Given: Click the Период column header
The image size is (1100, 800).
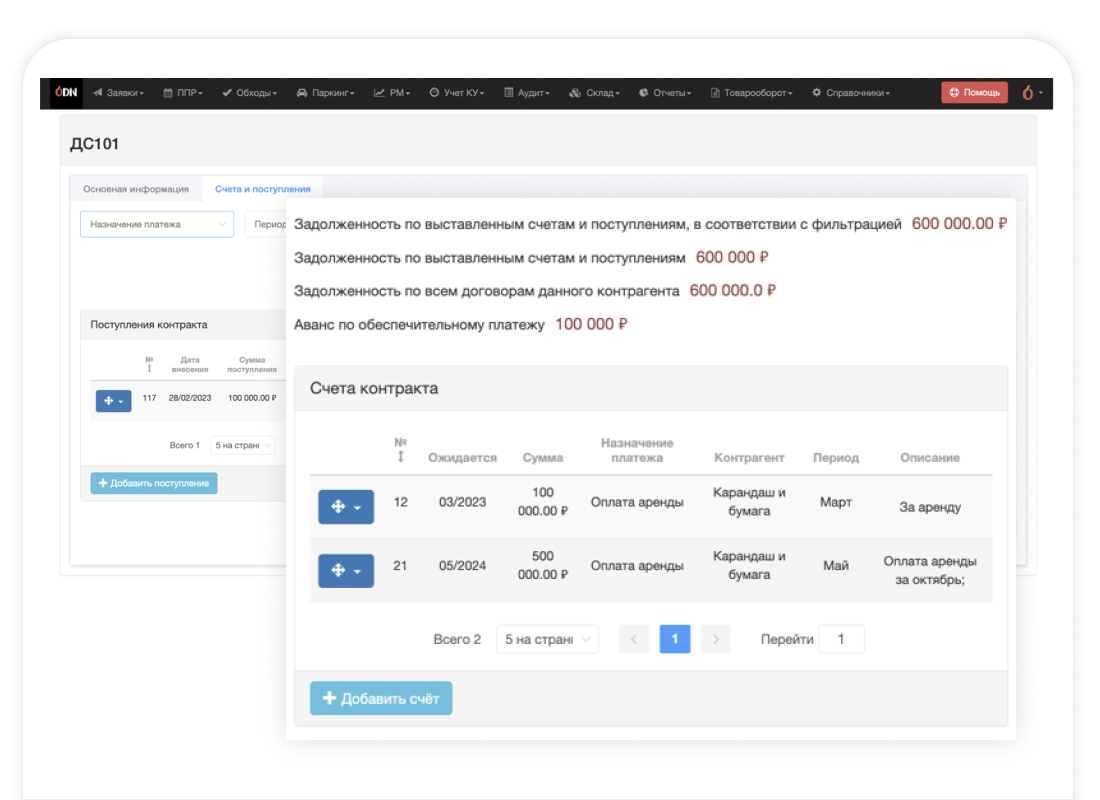Looking at the screenshot, I should (x=836, y=458).
